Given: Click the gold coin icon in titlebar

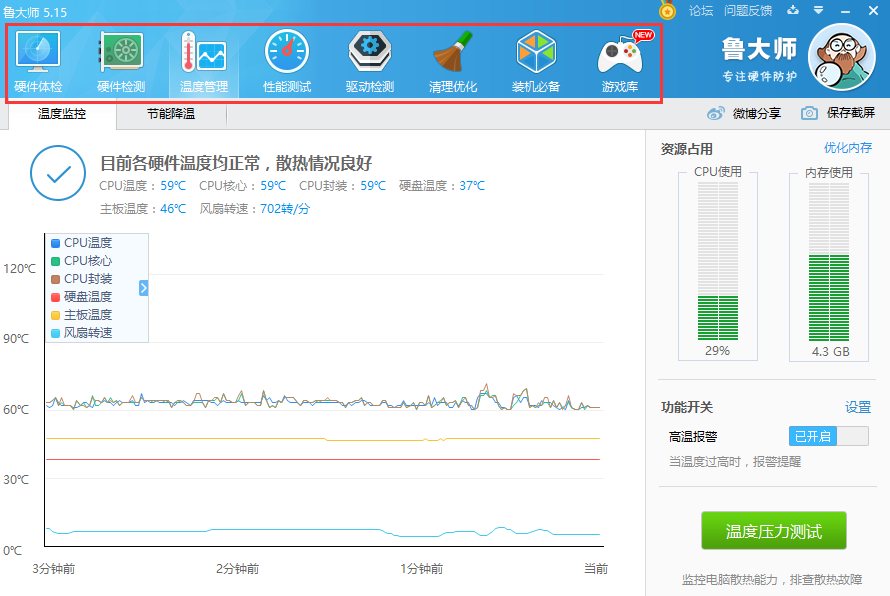Looking at the screenshot, I should [x=667, y=12].
